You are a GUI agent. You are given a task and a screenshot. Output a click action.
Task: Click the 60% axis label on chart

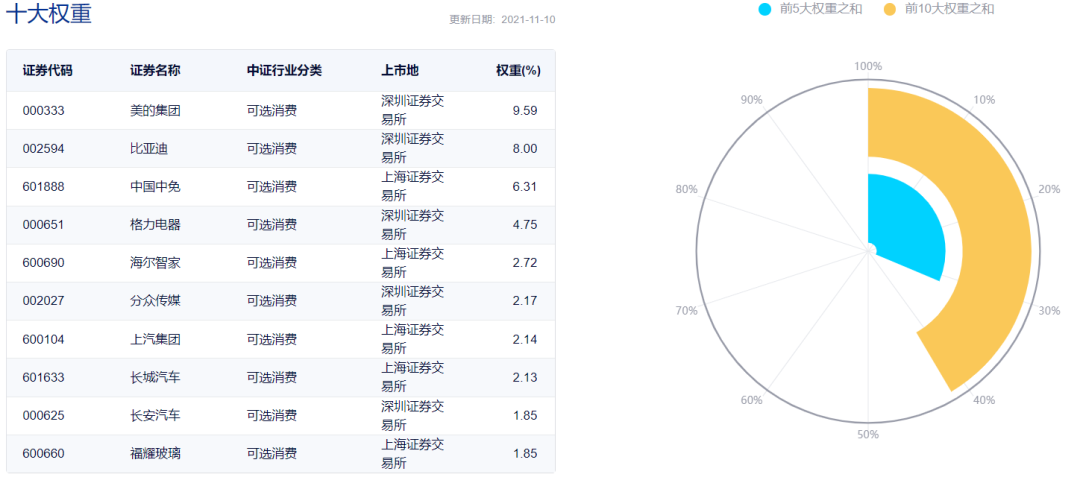751,400
